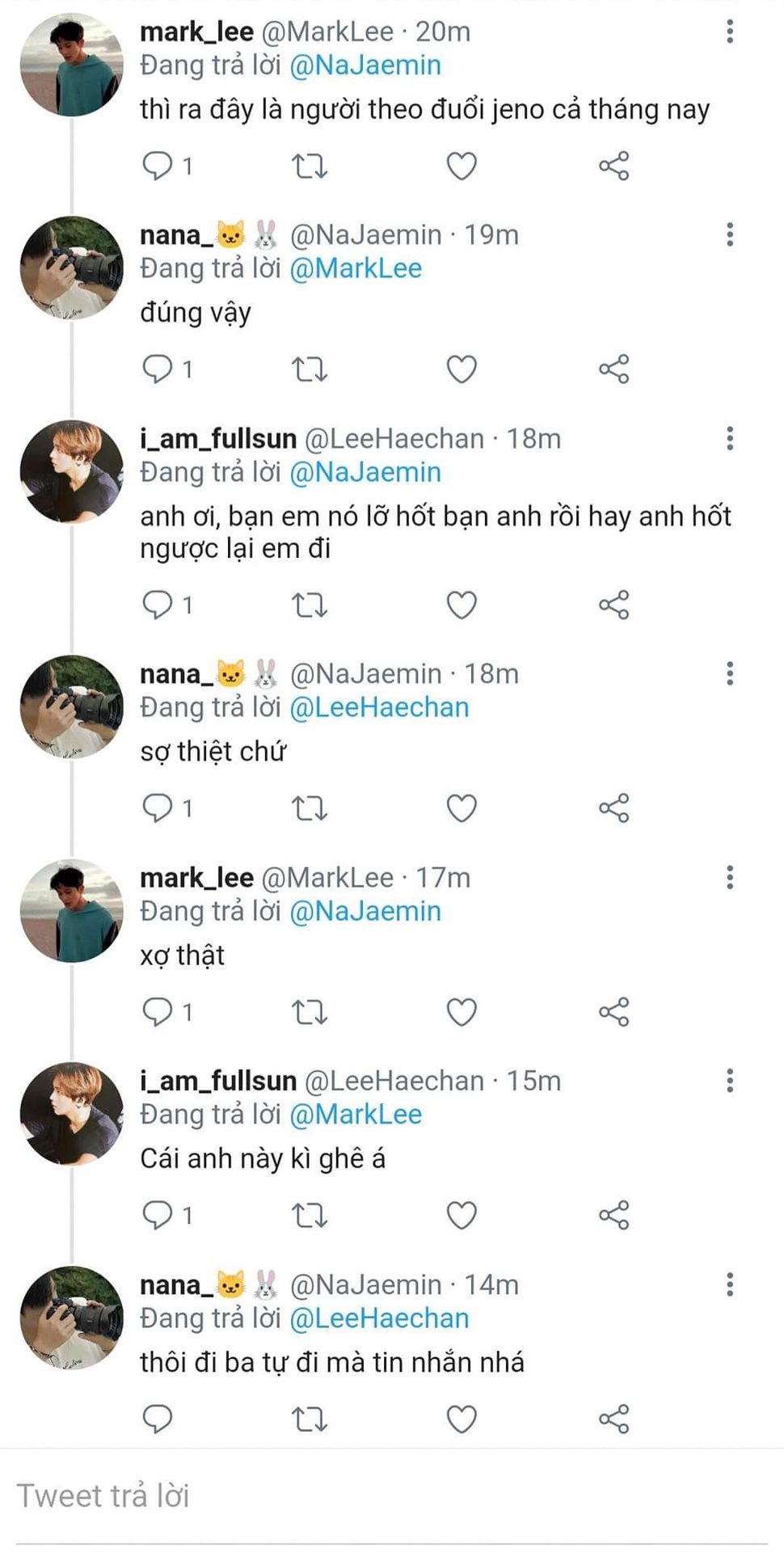Open more options on nana_'s 14m tweet

730,1284
